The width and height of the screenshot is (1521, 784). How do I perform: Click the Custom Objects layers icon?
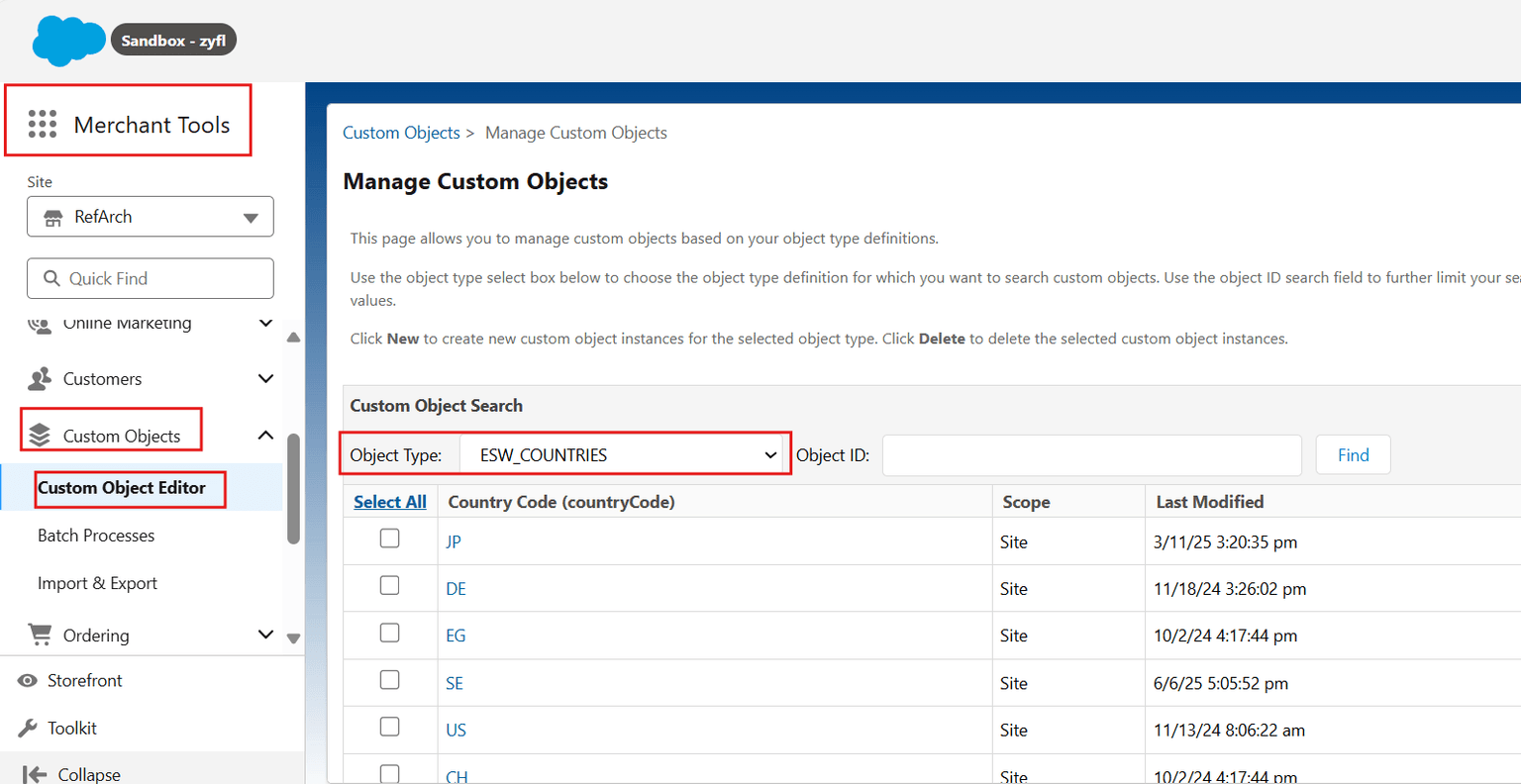pyautogui.click(x=40, y=436)
